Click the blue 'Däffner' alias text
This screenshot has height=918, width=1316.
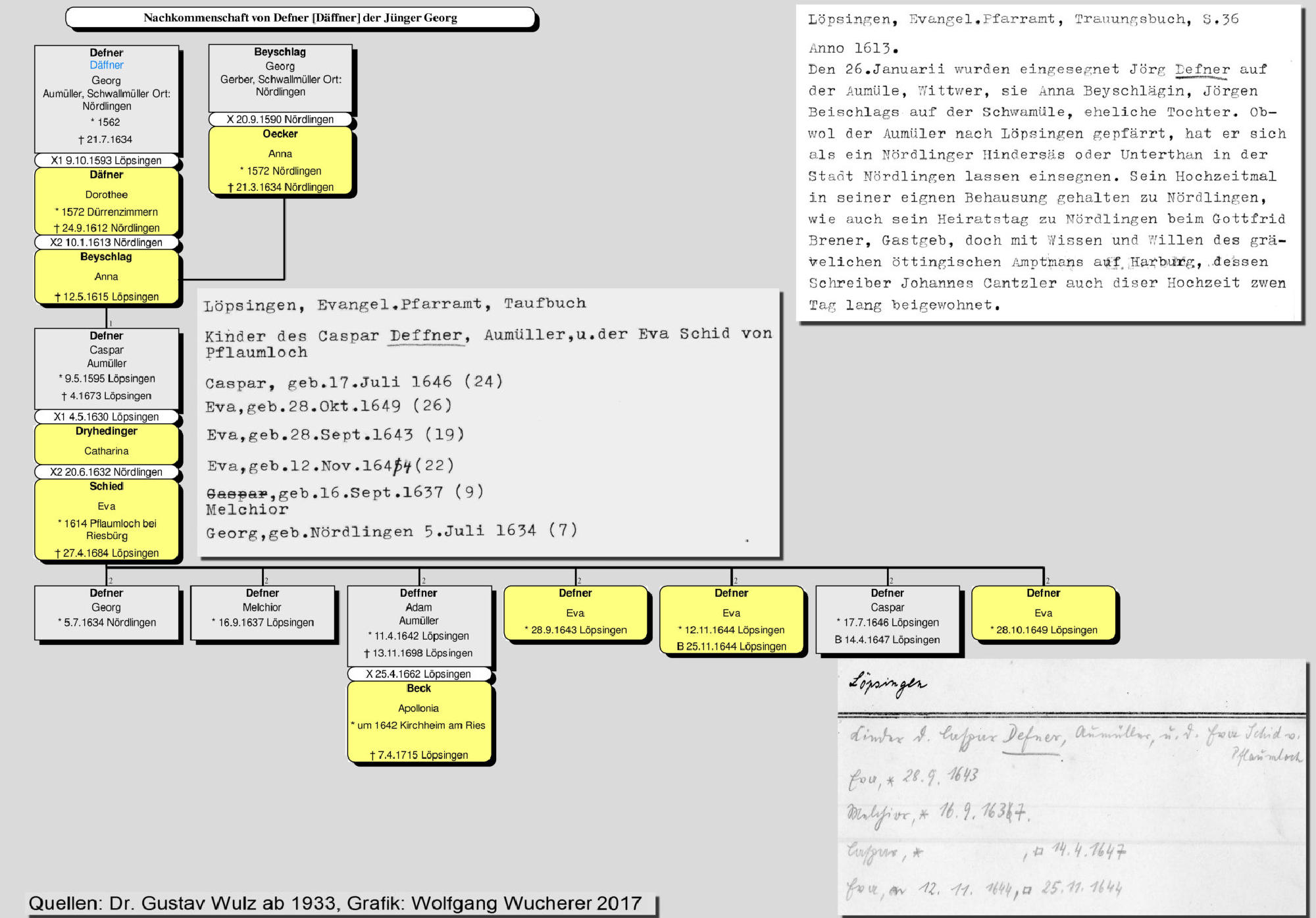(x=107, y=65)
